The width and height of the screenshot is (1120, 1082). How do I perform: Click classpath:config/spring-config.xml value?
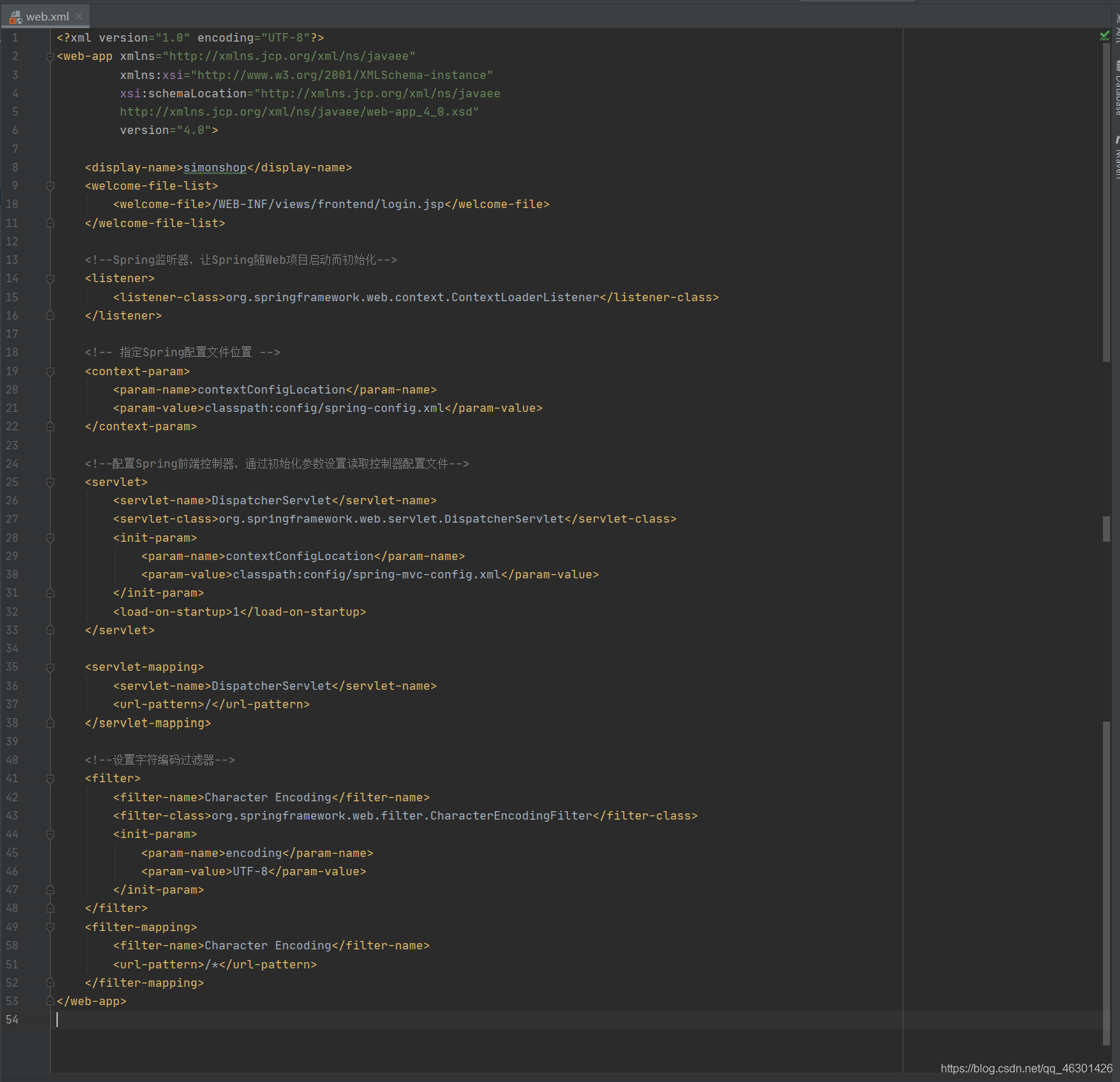324,408
